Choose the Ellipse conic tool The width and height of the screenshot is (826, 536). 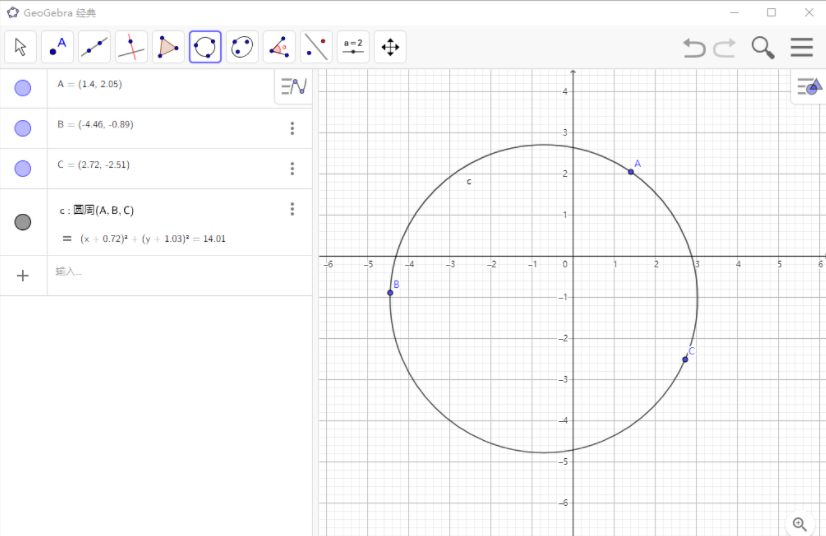point(242,47)
